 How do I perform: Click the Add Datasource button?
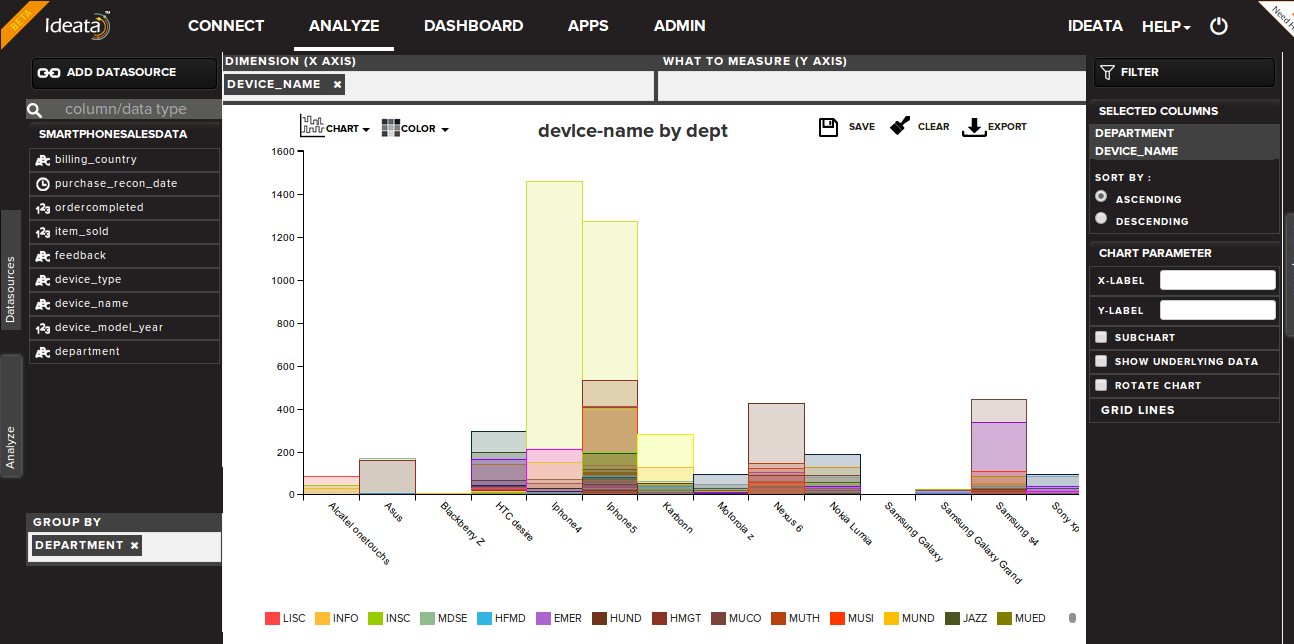pyautogui.click(x=124, y=72)
